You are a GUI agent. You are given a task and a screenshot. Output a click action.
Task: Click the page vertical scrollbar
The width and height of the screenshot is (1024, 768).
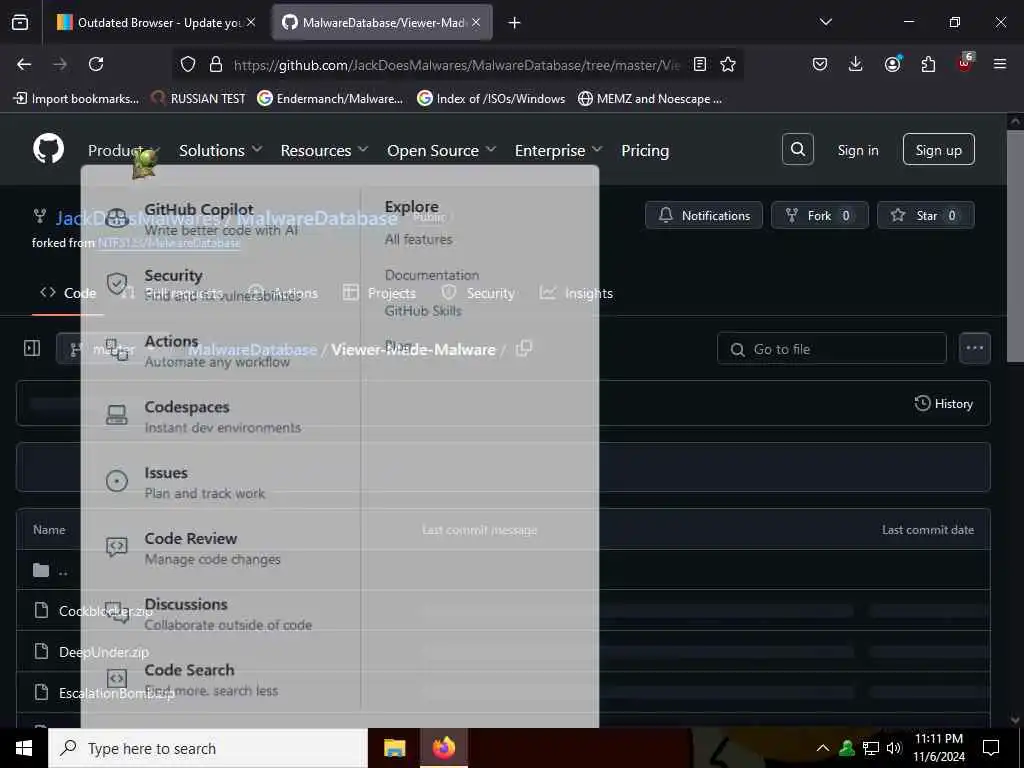pos(1015,246)
